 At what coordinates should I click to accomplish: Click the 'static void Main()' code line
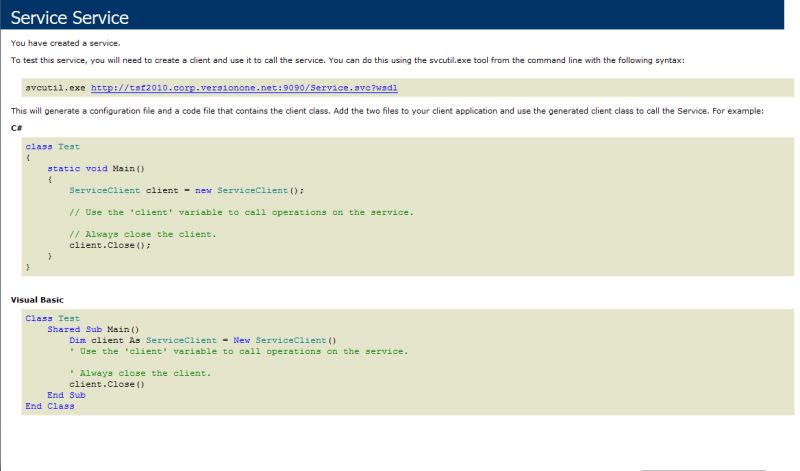click(x=96, y=169)
